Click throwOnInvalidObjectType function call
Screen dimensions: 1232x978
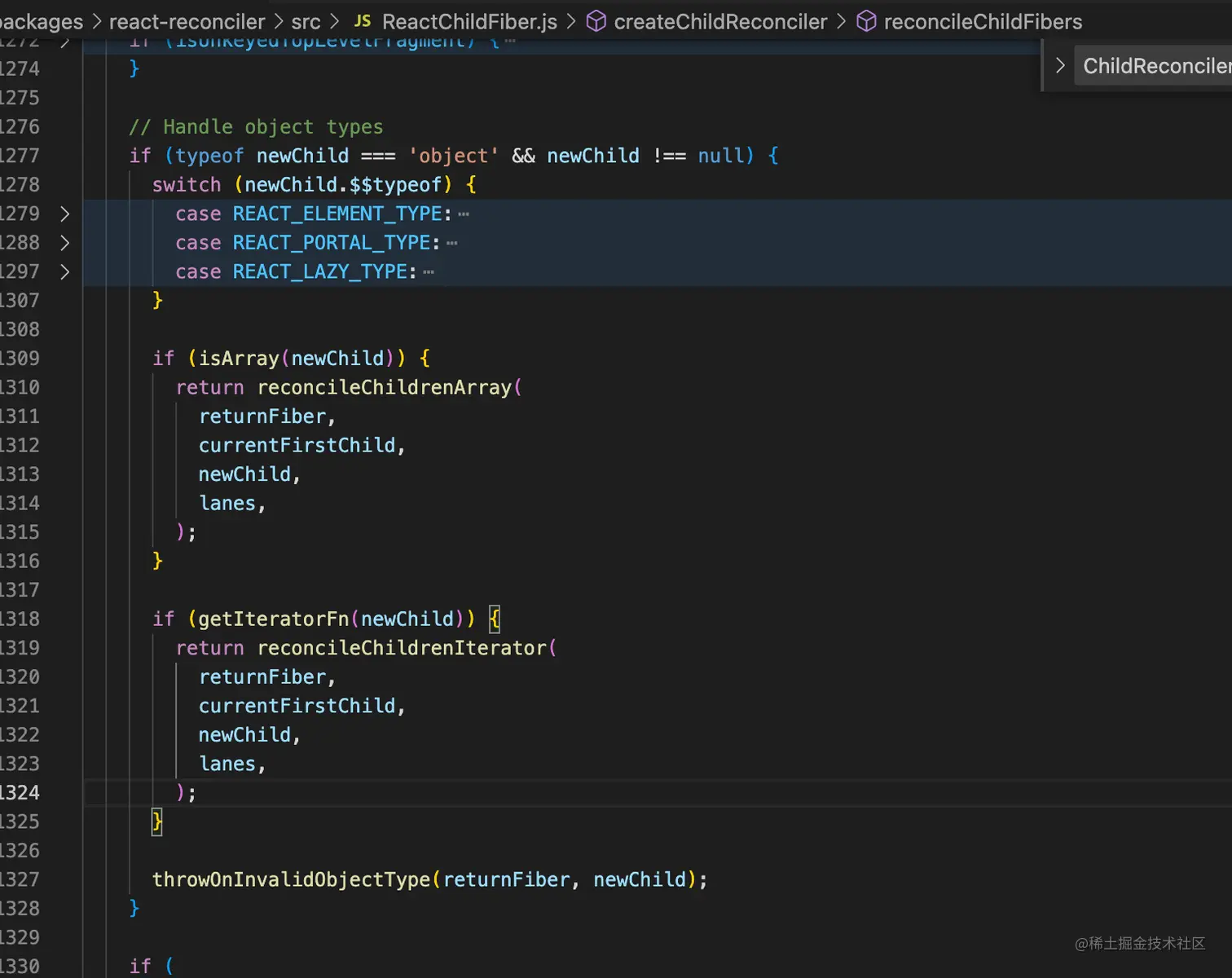[x=292, y=880]
